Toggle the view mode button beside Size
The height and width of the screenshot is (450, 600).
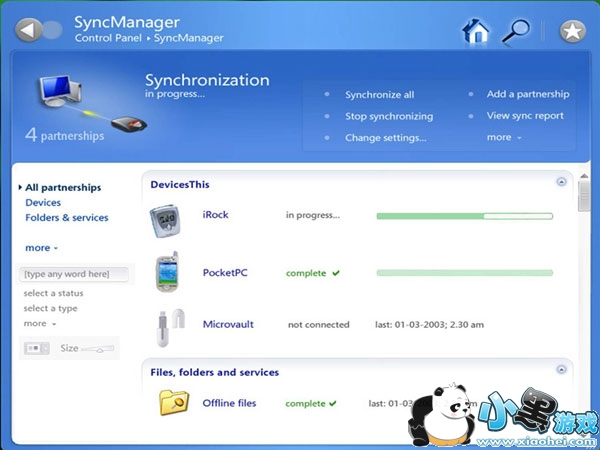pyautogui.click(x=36, y=348)
